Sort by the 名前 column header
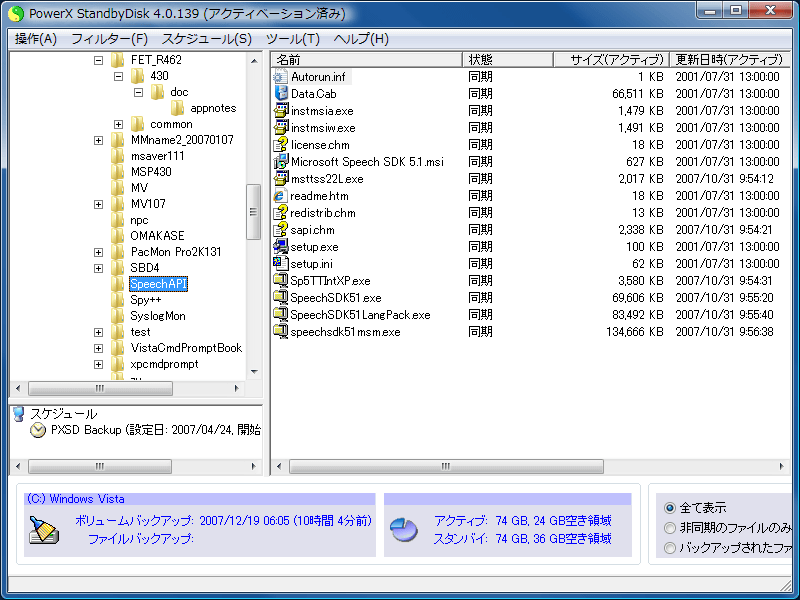 click(367, 60)
